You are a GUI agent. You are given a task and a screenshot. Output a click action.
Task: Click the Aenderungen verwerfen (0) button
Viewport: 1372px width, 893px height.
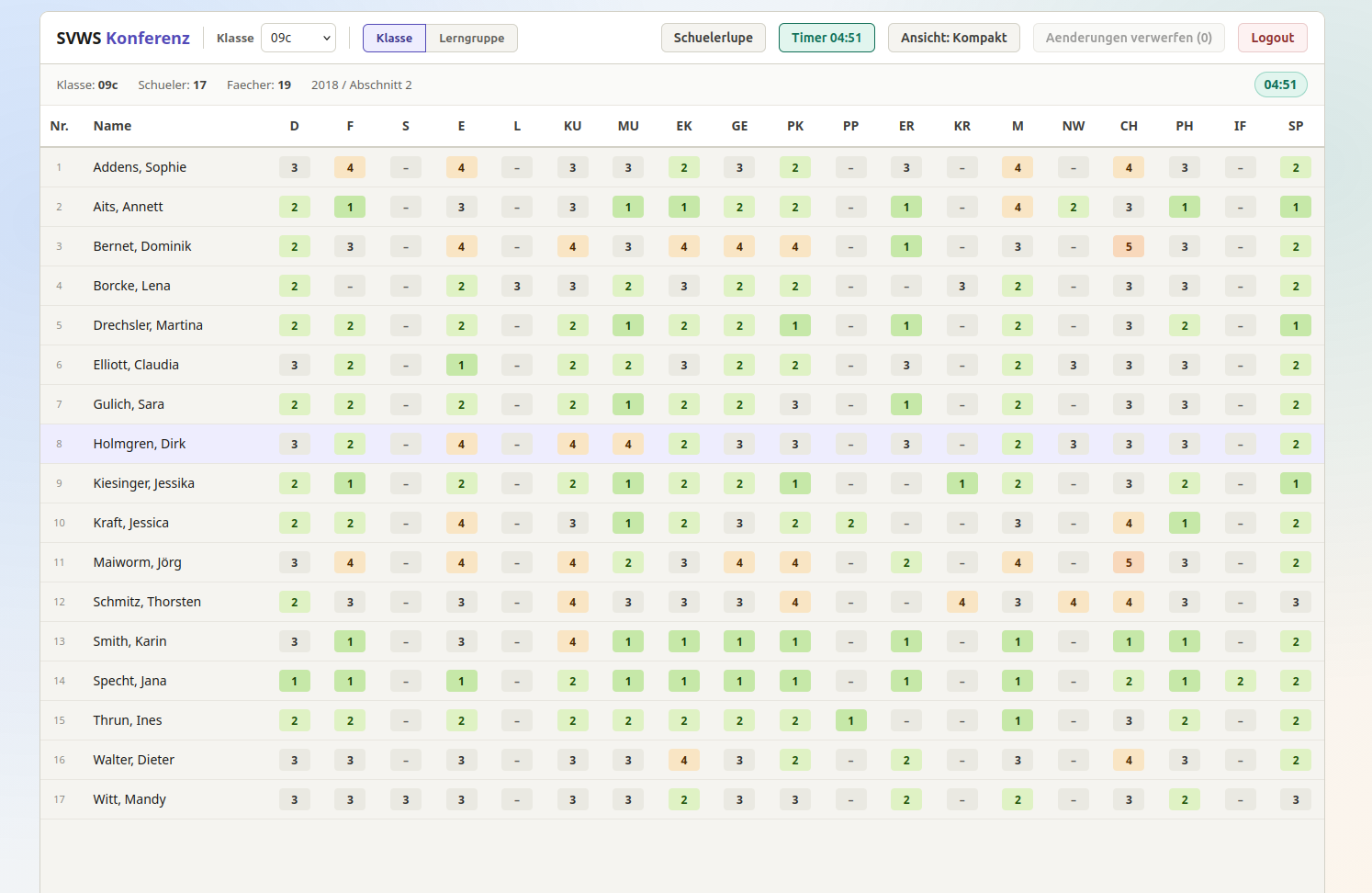pyautogui.click(x=1128, y=38)
